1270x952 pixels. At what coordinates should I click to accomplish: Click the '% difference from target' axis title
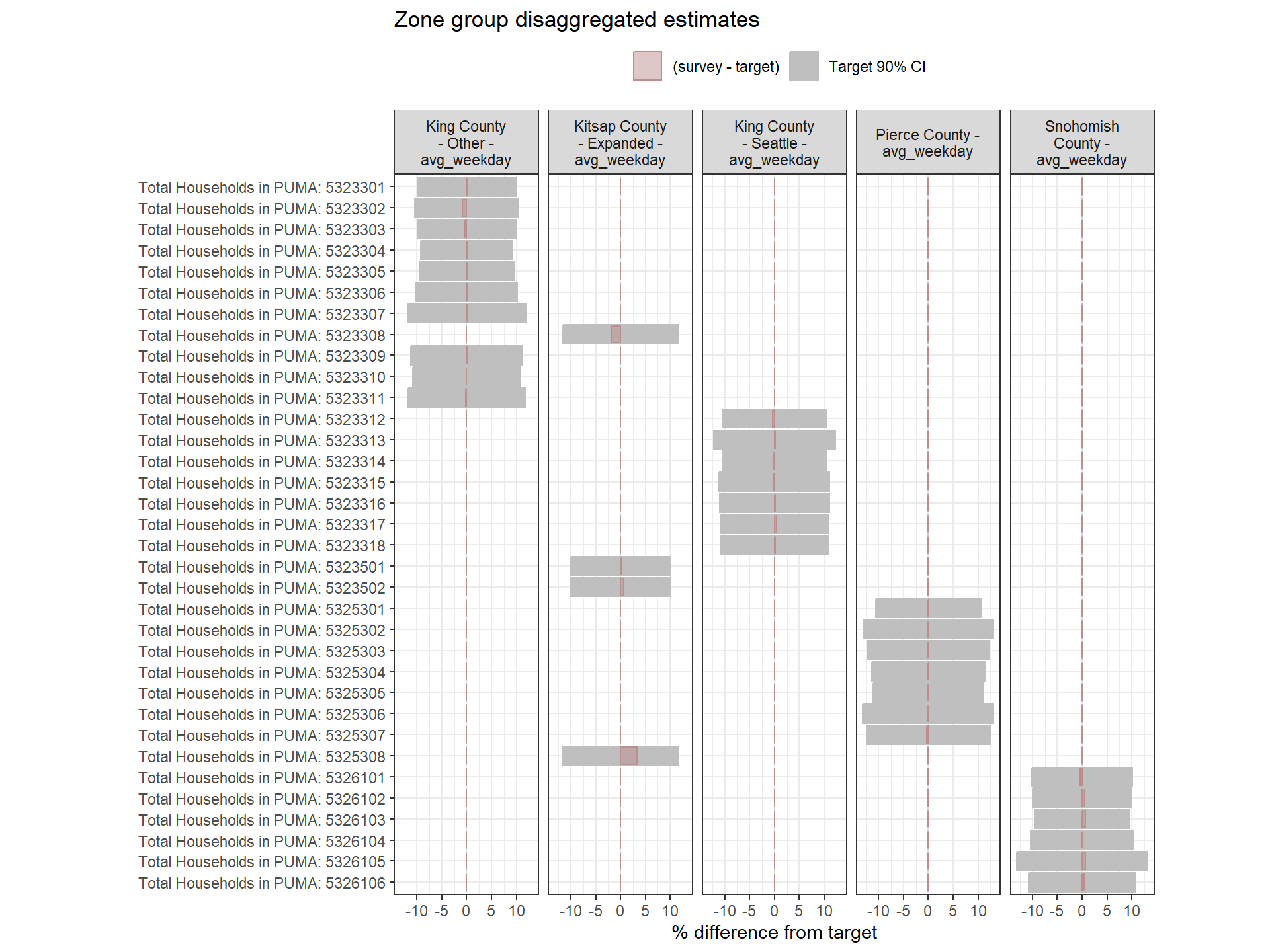[x=774, y=932]
